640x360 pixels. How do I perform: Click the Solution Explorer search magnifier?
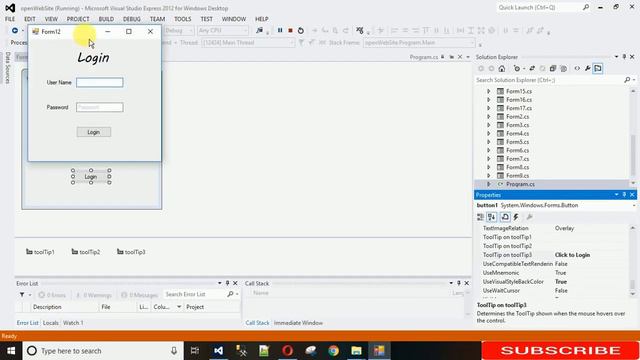(627, 80)
